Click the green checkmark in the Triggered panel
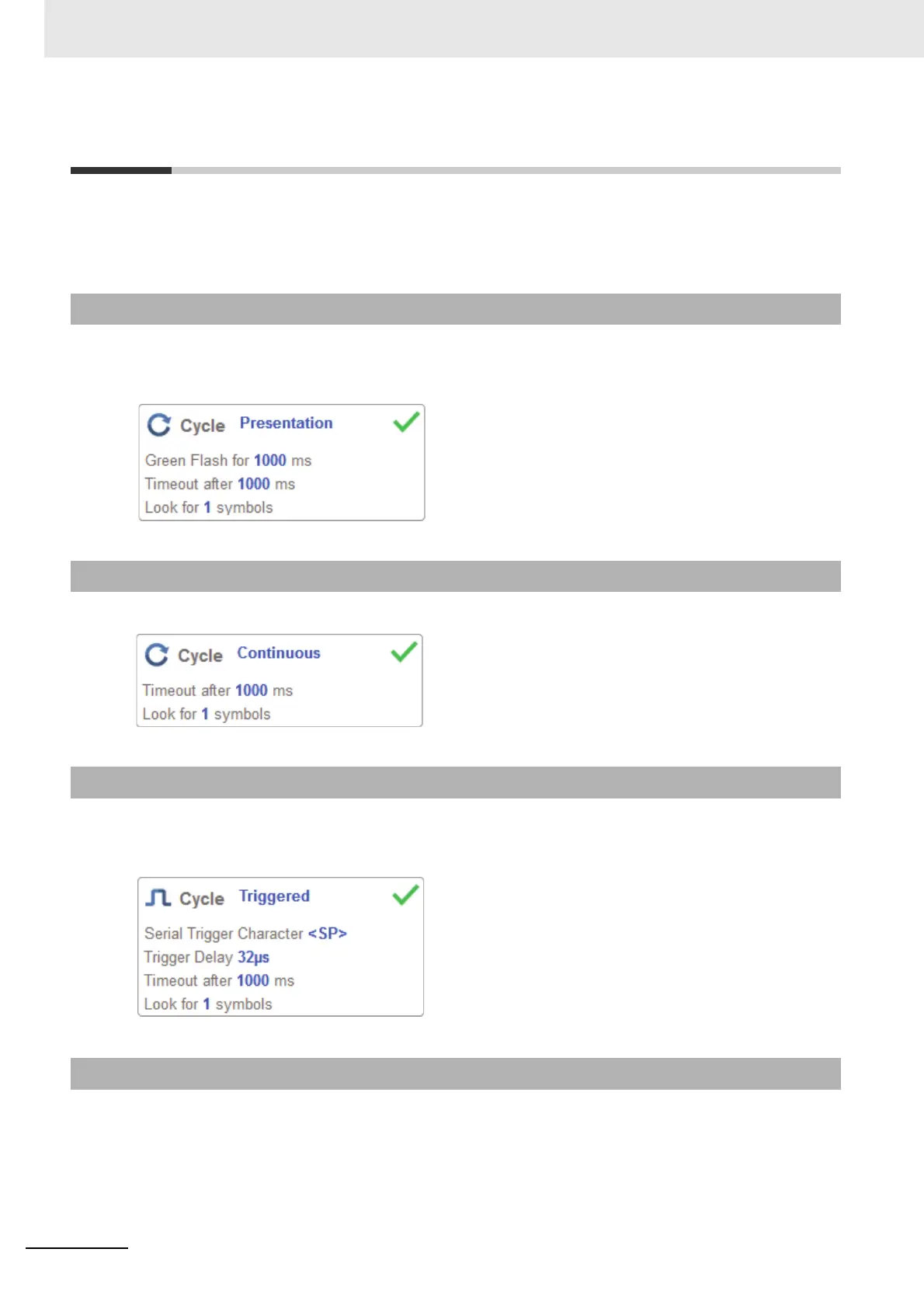The width and height of the screenshot is (924, 1308). 405,895
